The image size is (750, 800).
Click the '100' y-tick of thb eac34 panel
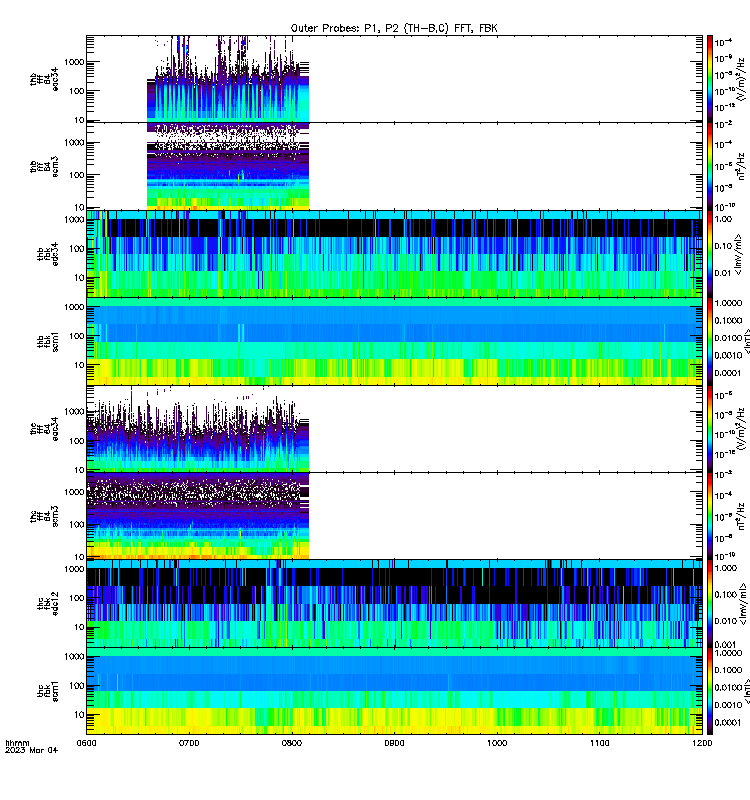click(x=77, y=91)
